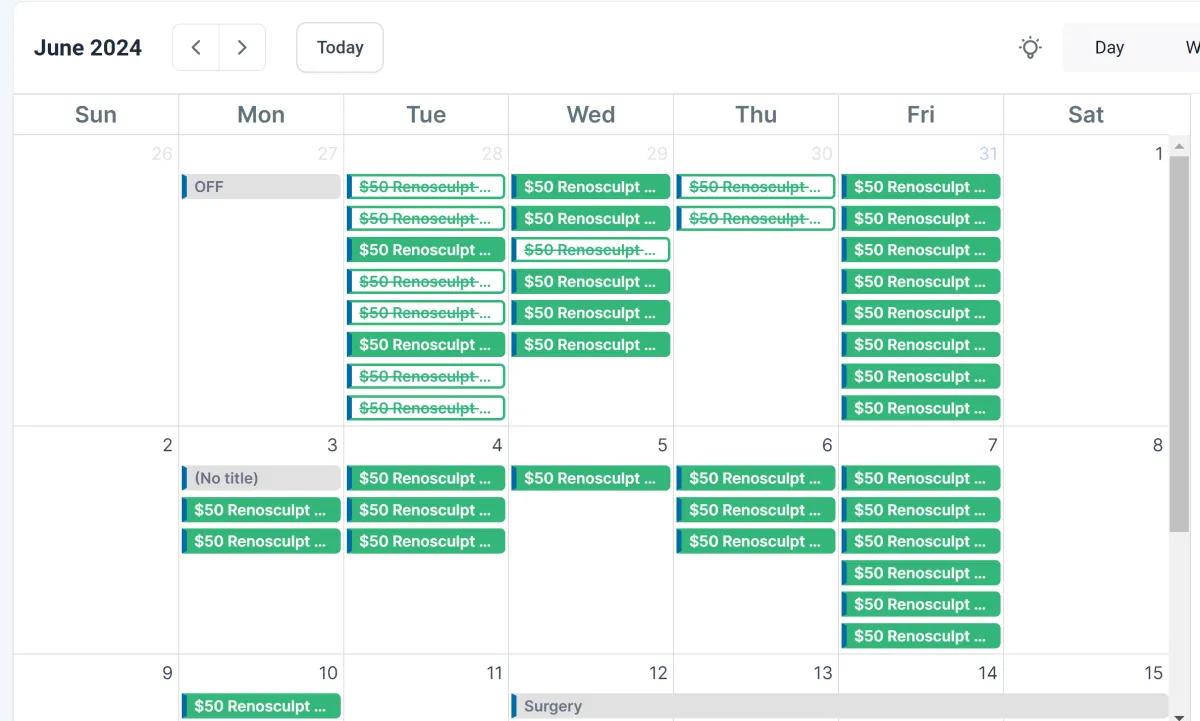
Task: Go to the previous month
Action: point(196,47)
